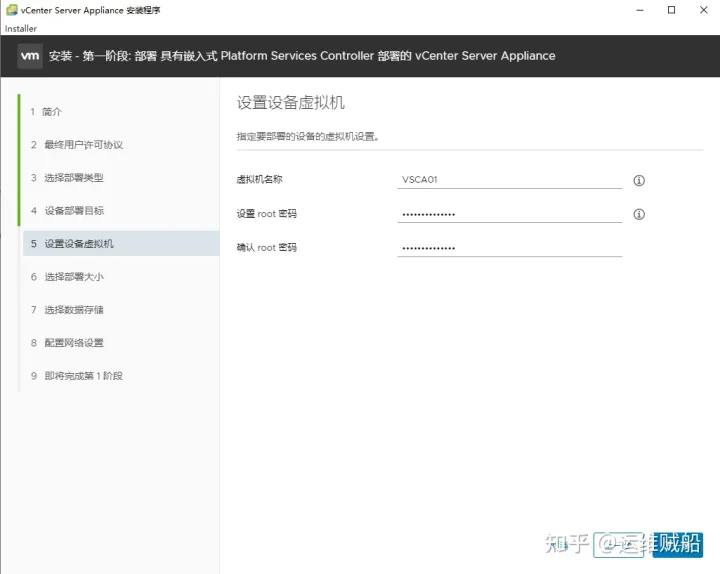
Task: Jump to step 3 选择部署类型
Action: coord(73,178)
